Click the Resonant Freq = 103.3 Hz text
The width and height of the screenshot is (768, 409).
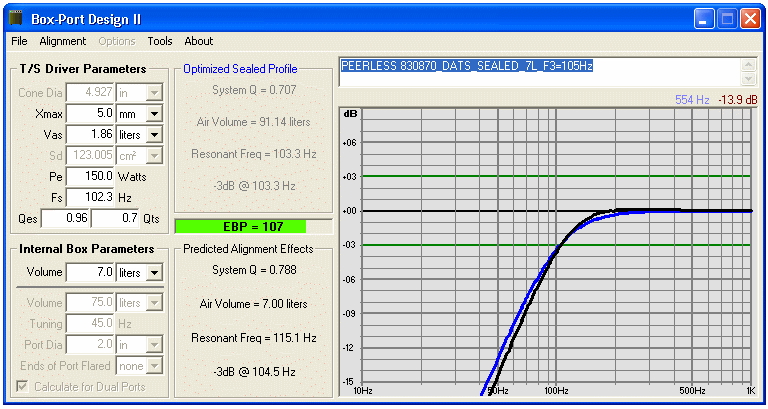pos(254,154)
